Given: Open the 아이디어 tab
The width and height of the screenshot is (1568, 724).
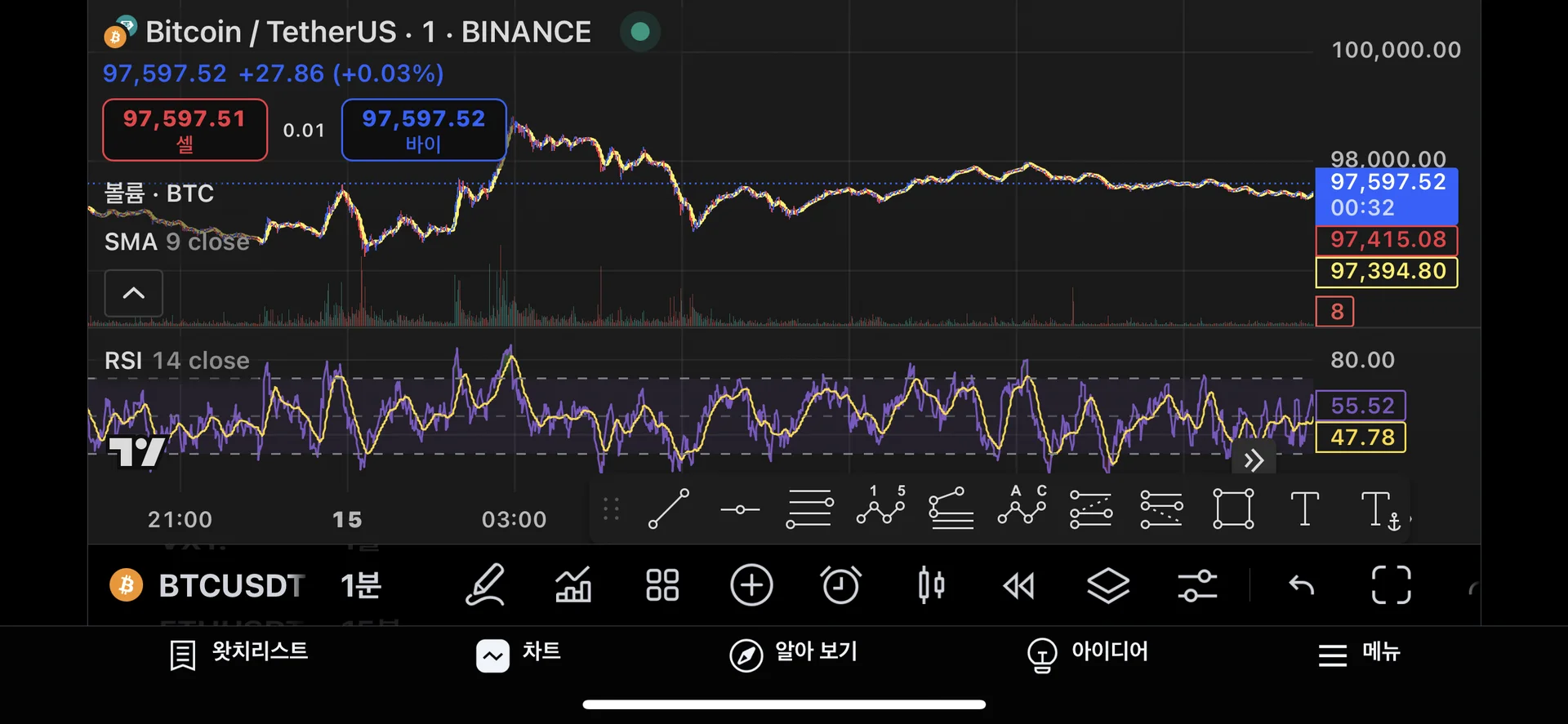Looking at the screenshot, I should pyautogui.click(x=1088, y=653).
